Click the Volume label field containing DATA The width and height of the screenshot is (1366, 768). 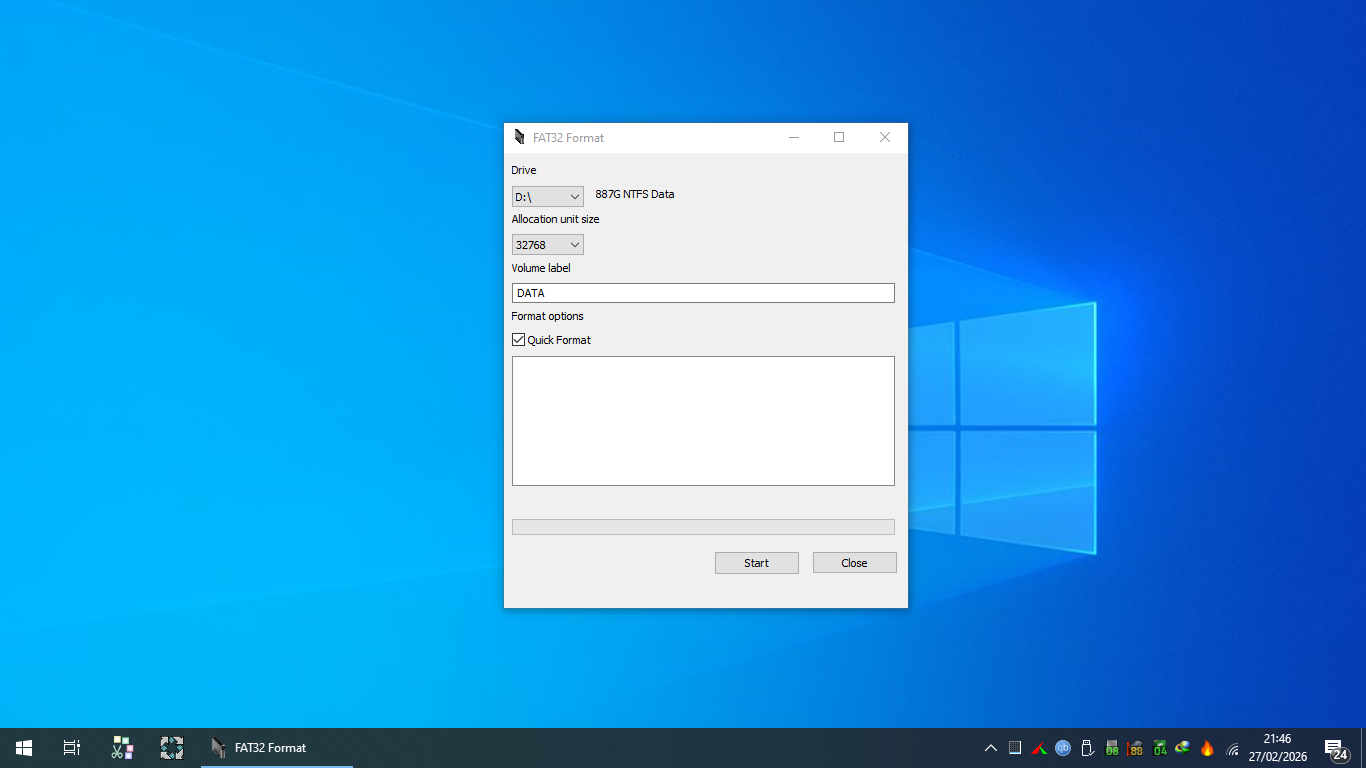703,293
